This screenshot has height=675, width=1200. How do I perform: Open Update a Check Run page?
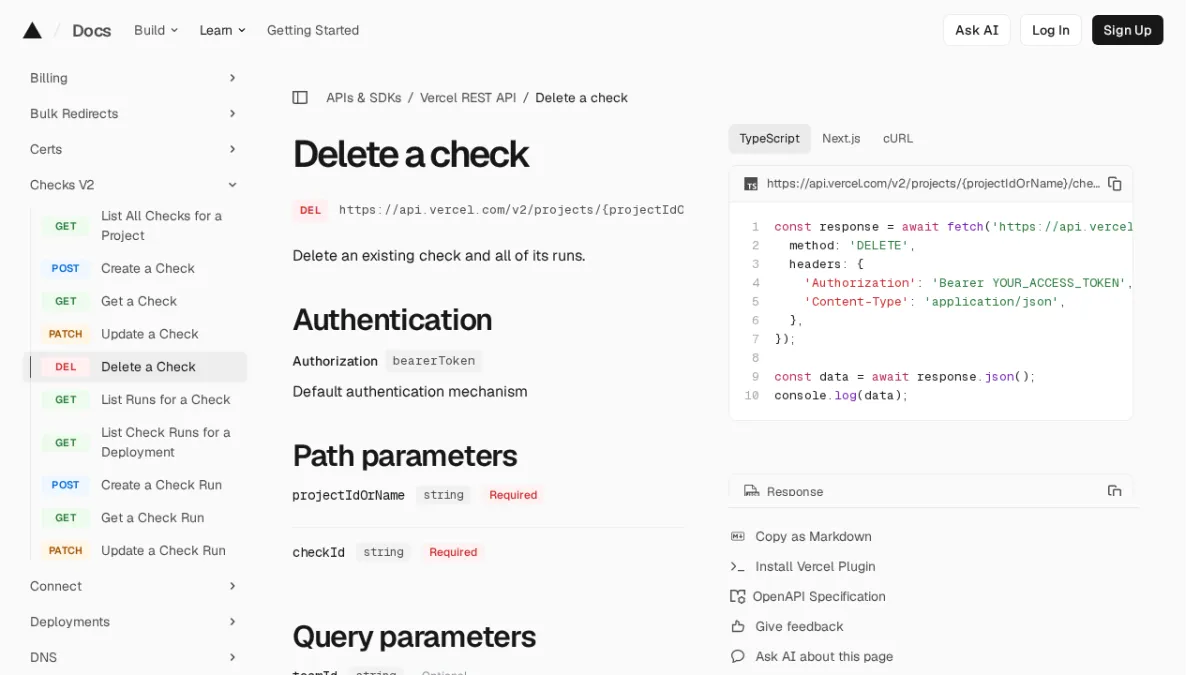coord(163,551)
